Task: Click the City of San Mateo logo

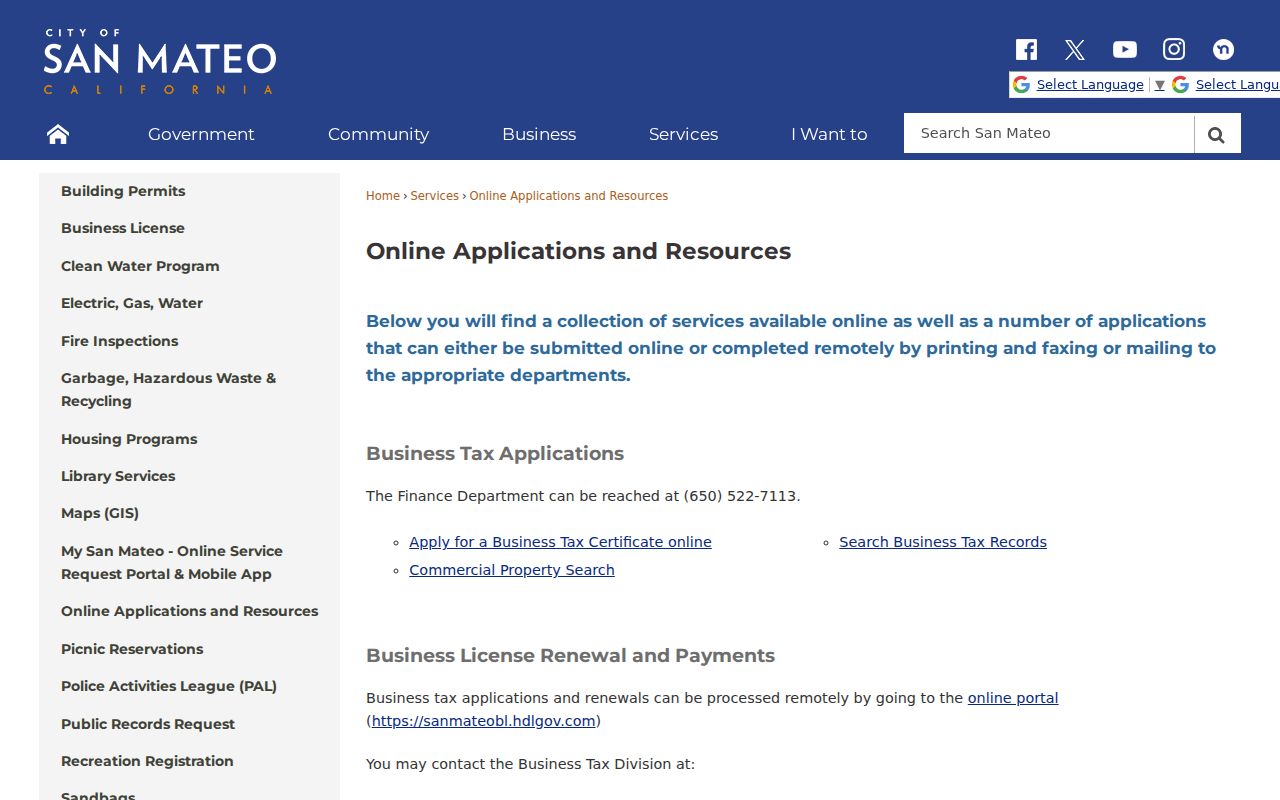Action: tap(160, 61)
